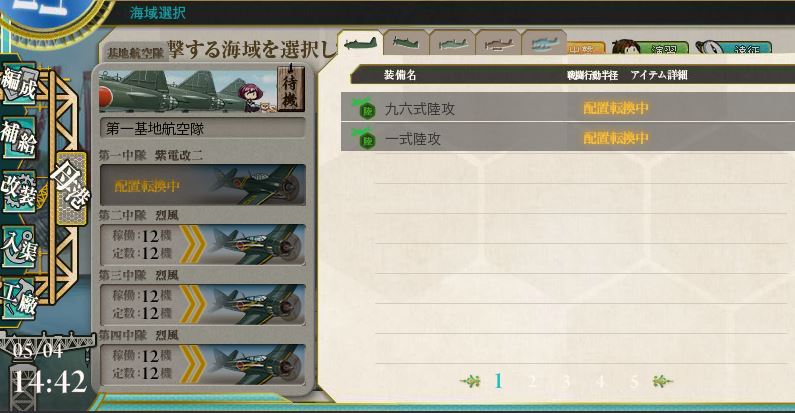Return to 母港 home port
The height and width of the screenshot is (413, 795).
(71, 187)
